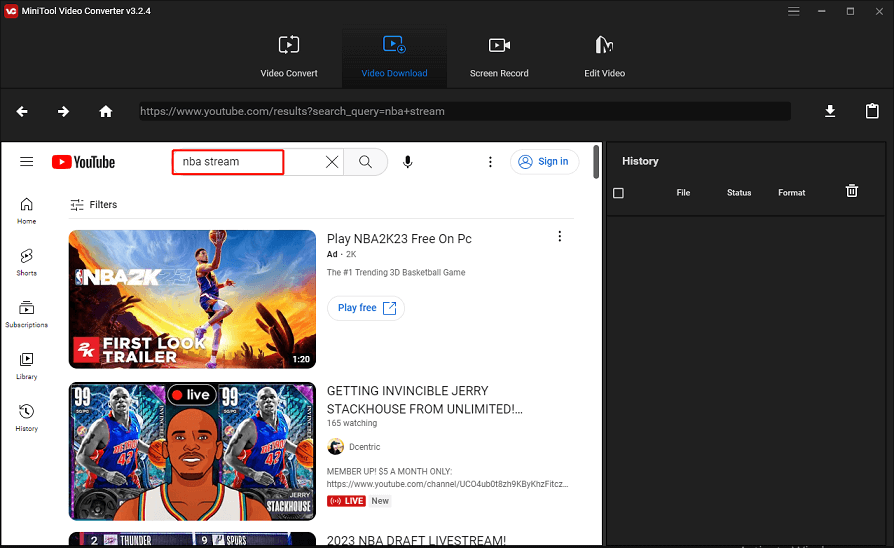Click the Status column header
894x548 pixels.
pyautogui.click(x=739, y=193)
